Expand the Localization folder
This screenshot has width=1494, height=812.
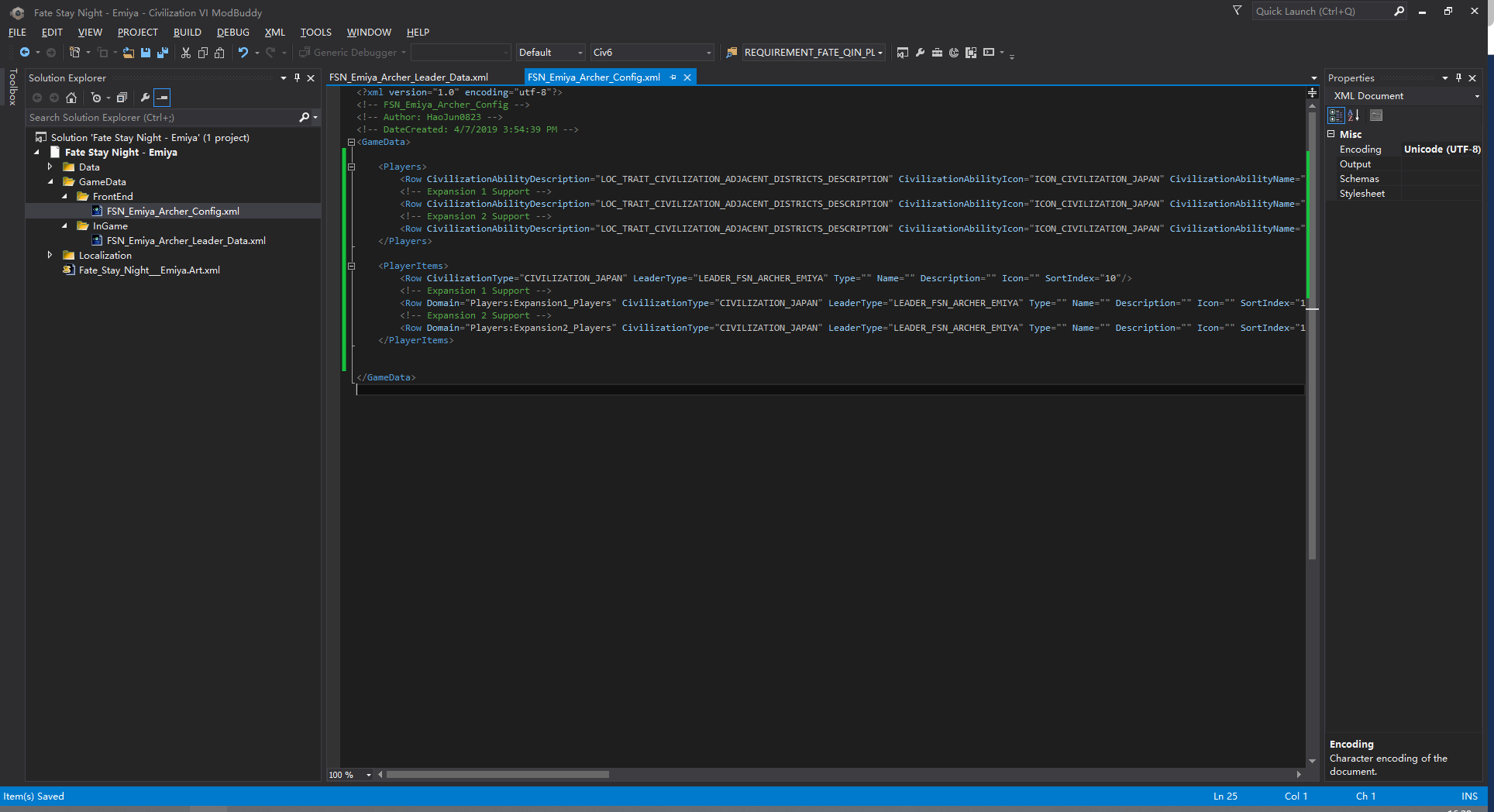pos(50,255)
